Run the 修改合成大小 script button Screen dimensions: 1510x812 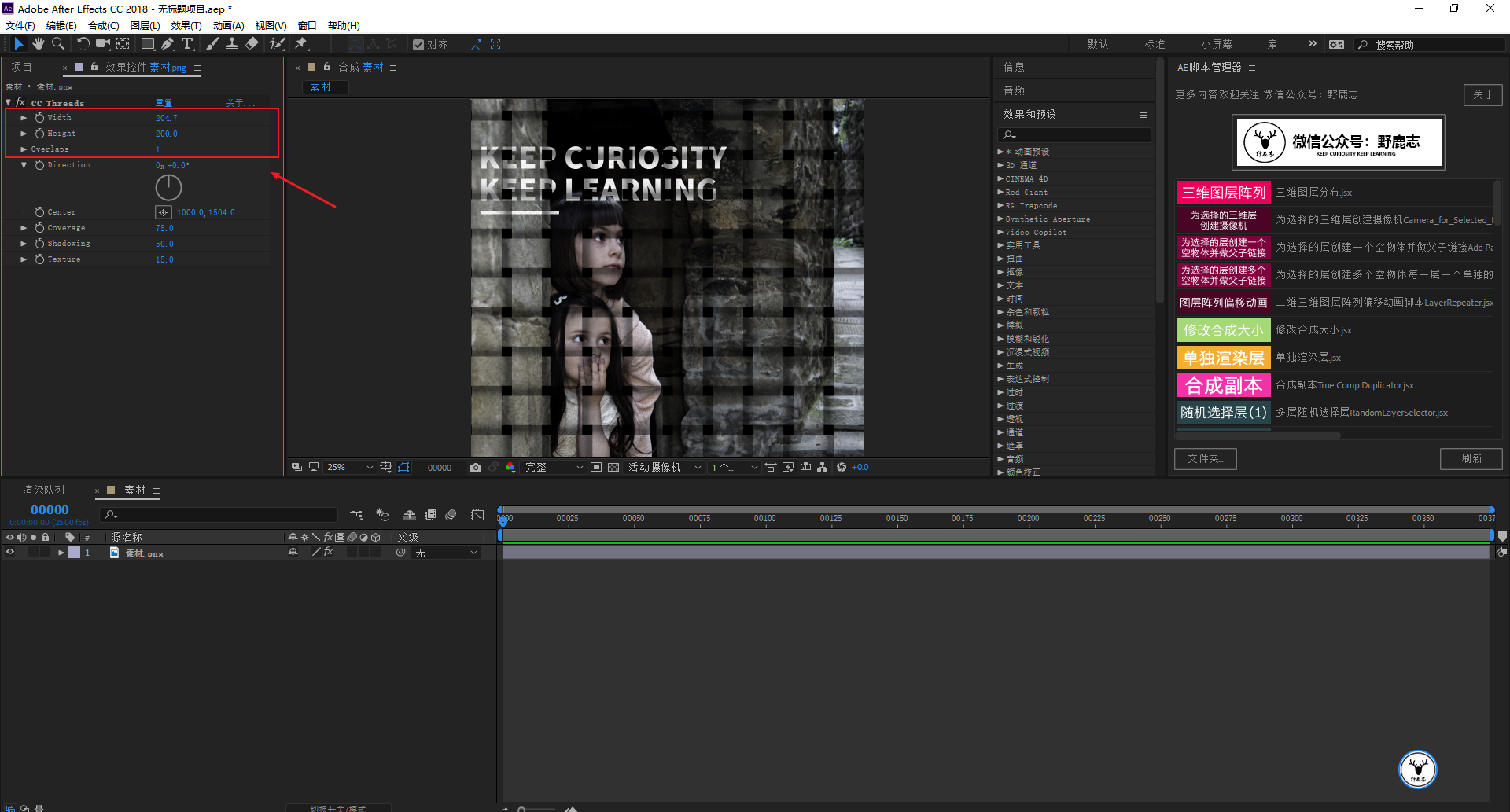[x=1223, y=330]
